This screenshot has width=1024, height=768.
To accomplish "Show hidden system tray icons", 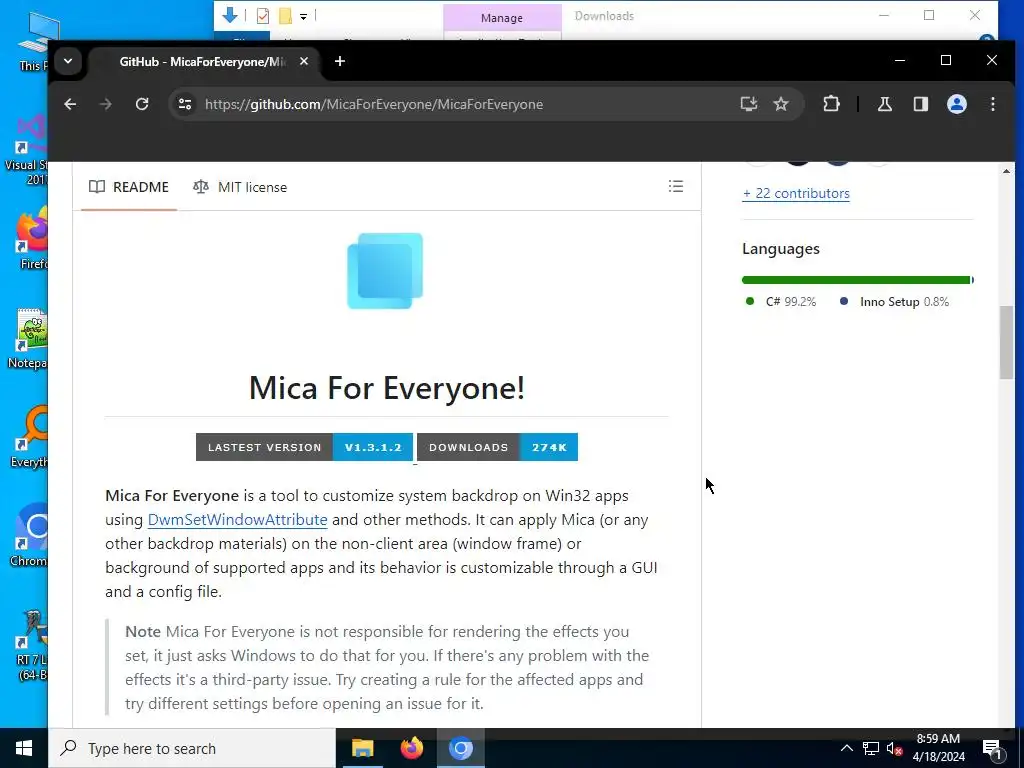I will (846, 748).
